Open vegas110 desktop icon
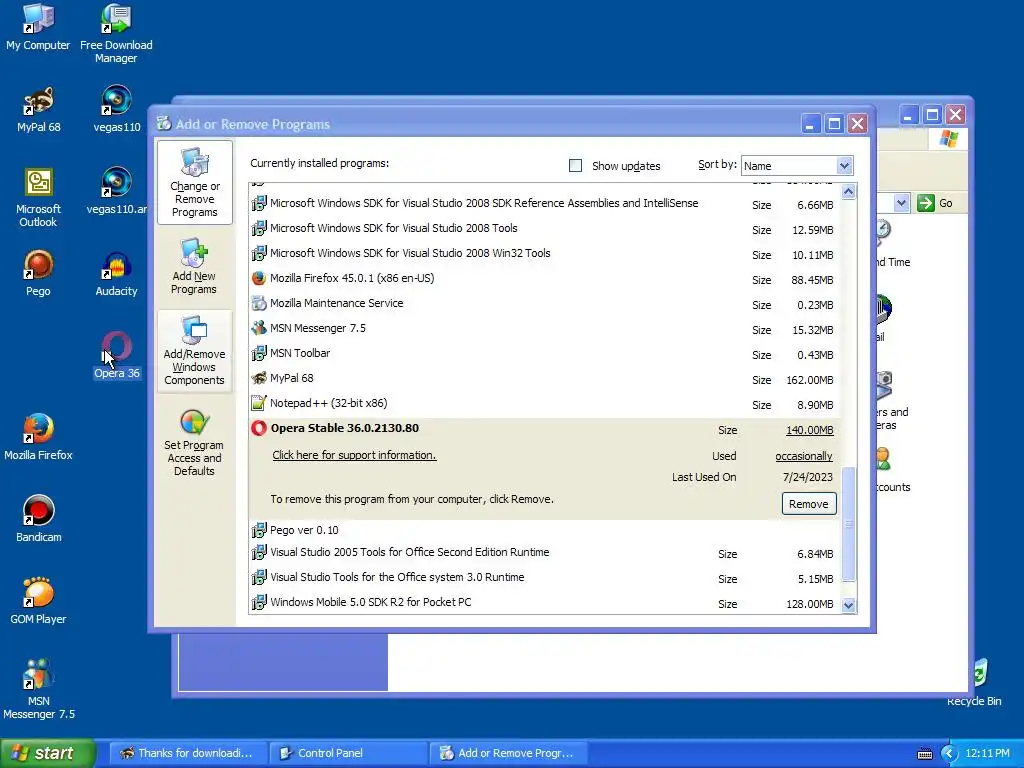 116,109
